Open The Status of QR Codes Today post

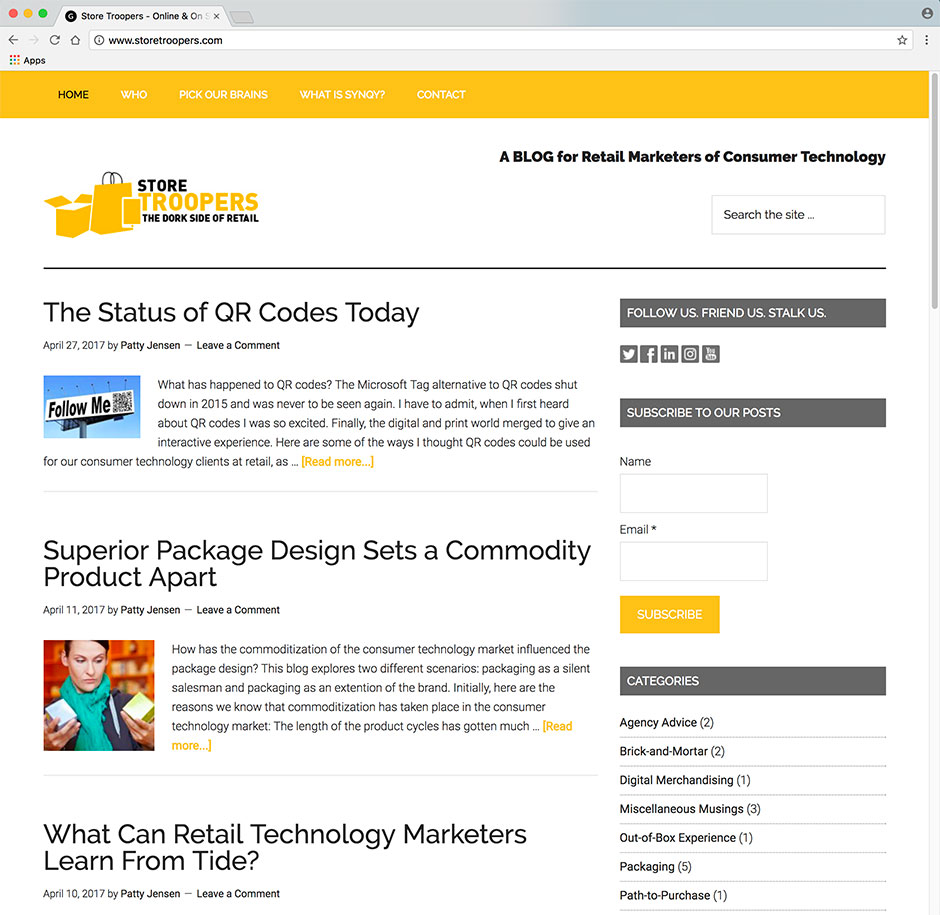pyautogui.click(x=231, y=312)
